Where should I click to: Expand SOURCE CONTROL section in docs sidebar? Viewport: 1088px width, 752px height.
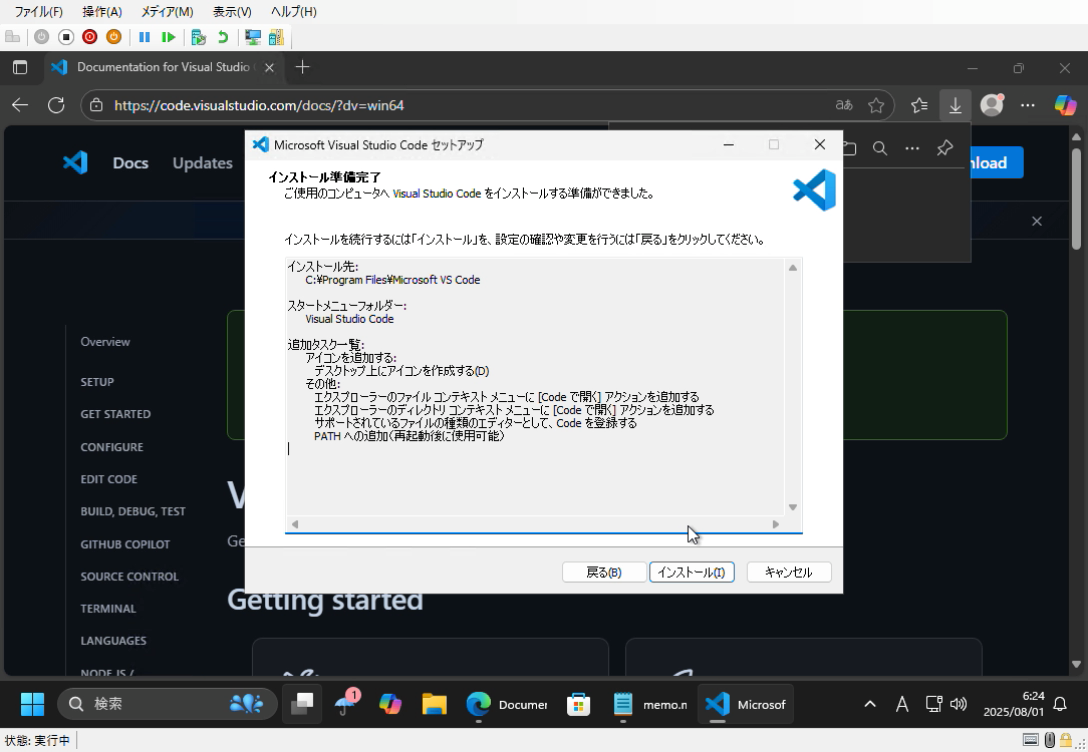(x=130, y=576)
